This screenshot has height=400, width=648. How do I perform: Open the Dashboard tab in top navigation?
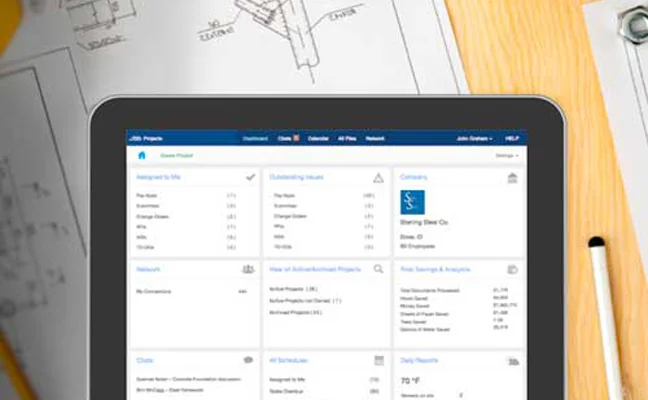click(256, 138)
